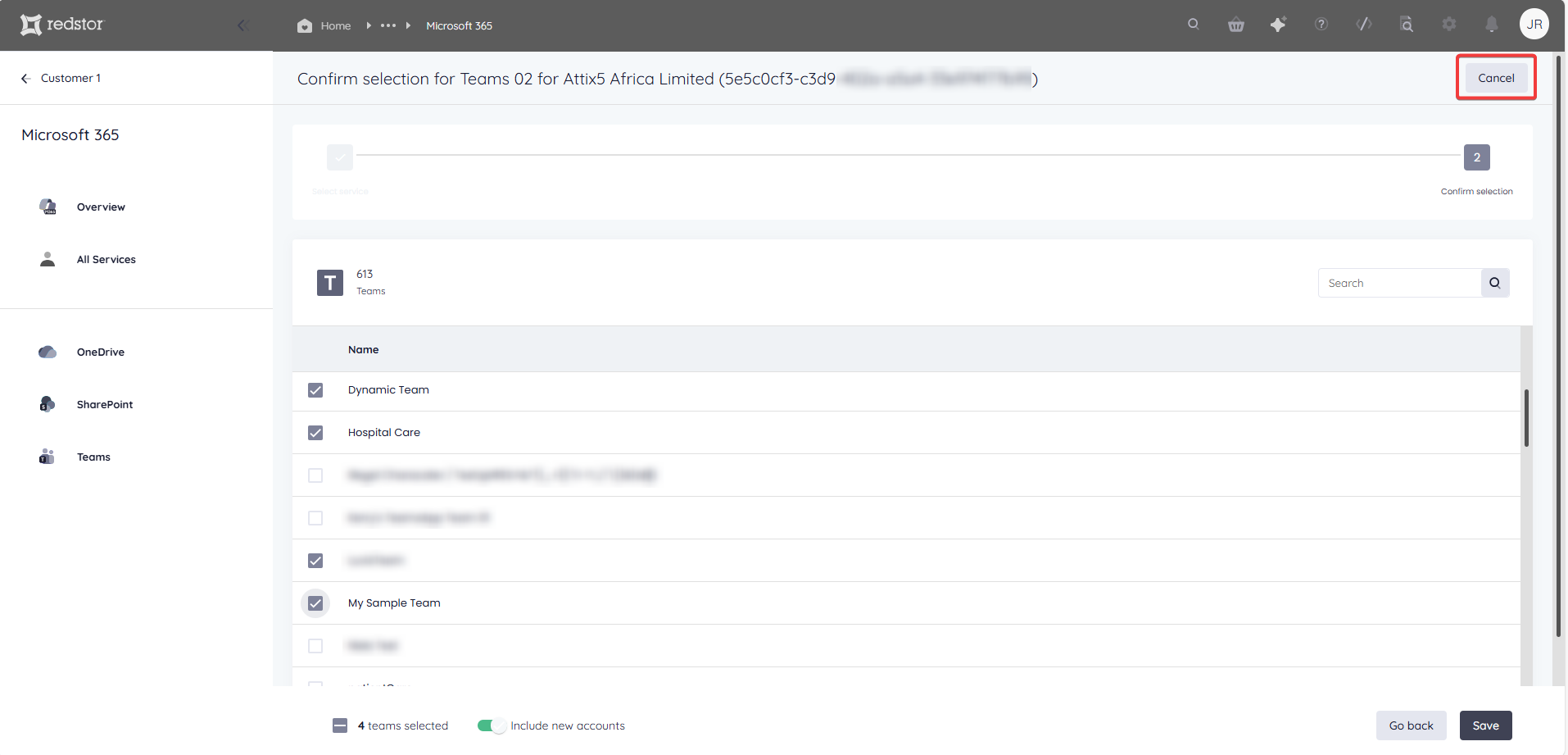Open the notifications bell
The width and height of the screenshot is (1568, 755).
(1492, 25)
